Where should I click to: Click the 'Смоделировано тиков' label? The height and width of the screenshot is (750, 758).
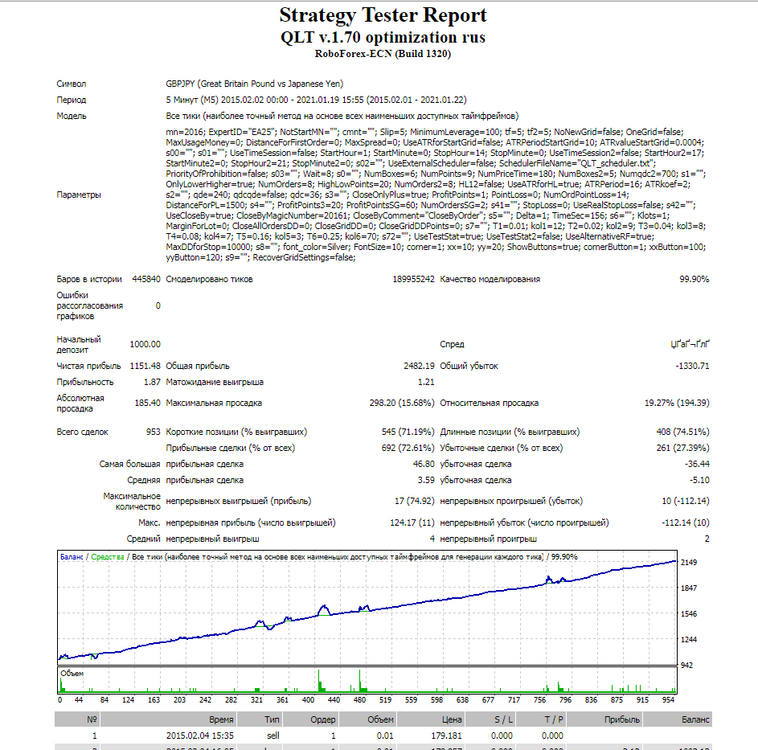tap(209, 279)
